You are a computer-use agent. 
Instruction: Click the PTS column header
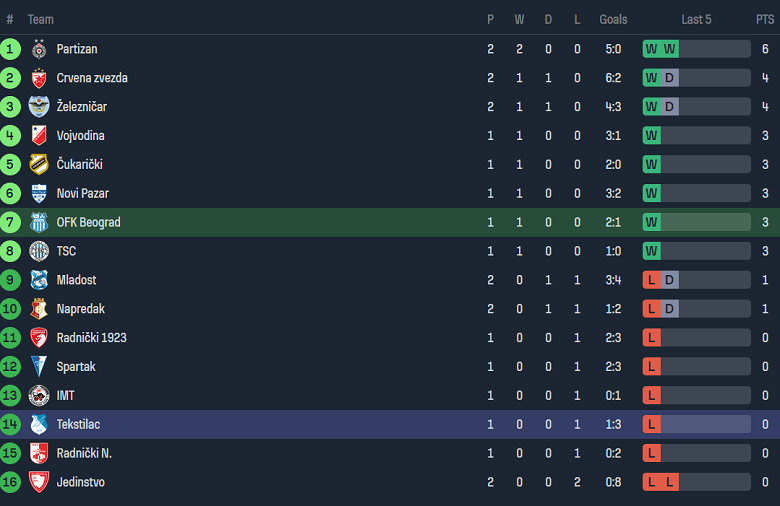tap(765, 19)
